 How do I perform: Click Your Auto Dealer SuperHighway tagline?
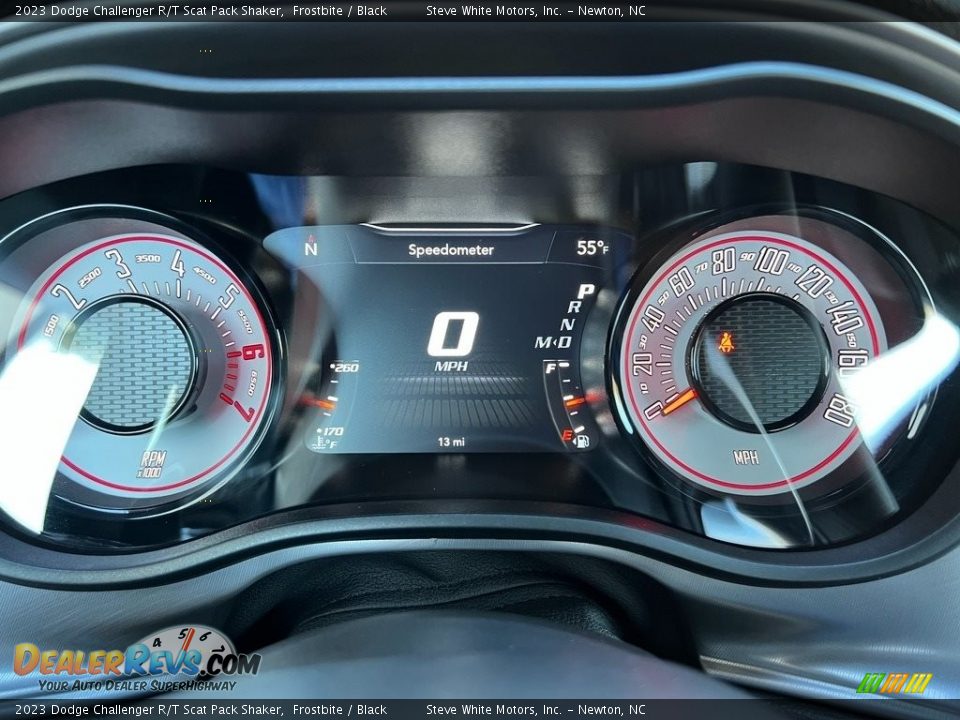[x=137, y=685]
